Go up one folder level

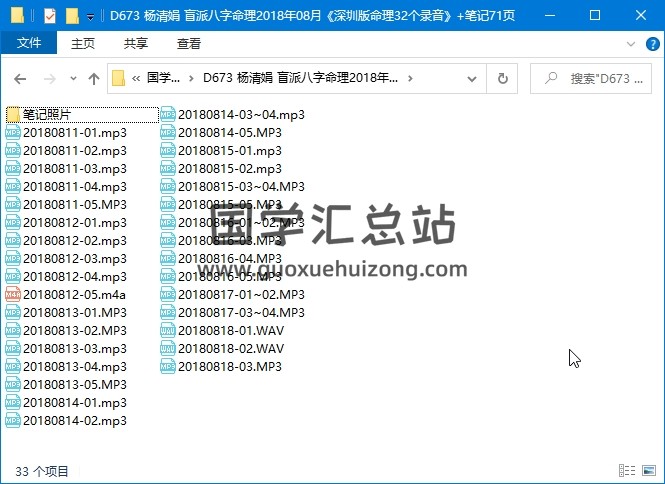pyautogui.click(x=94, y=79)
